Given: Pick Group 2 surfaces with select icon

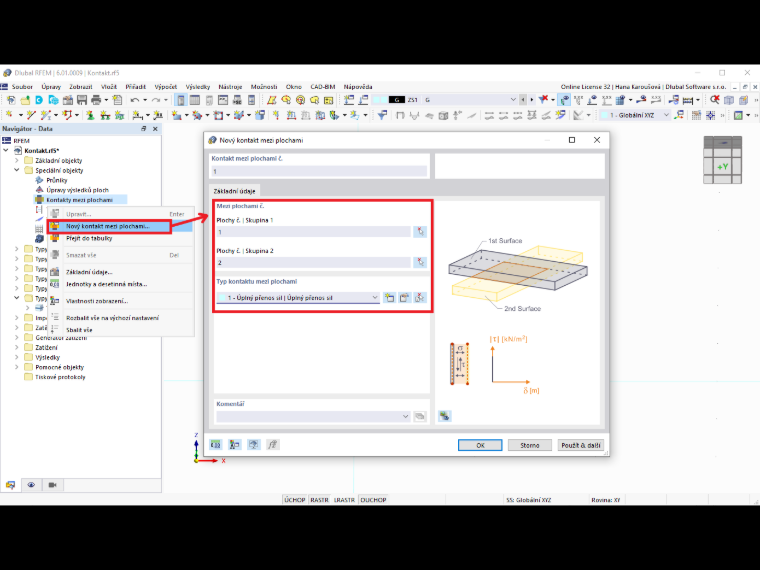Looking at the screenshot, I should coord(420,262).
